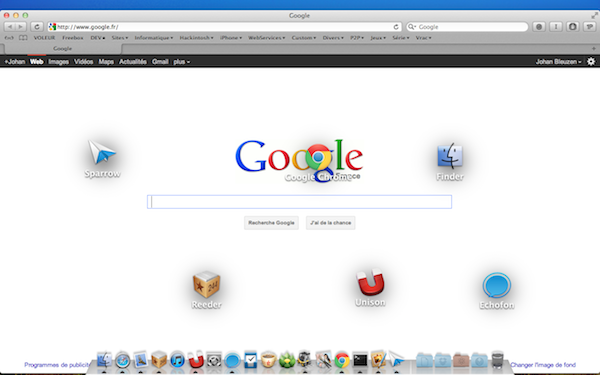Open Google Chrome in the Dock
This screenshot has width=600, height=375.
(342, 360)
